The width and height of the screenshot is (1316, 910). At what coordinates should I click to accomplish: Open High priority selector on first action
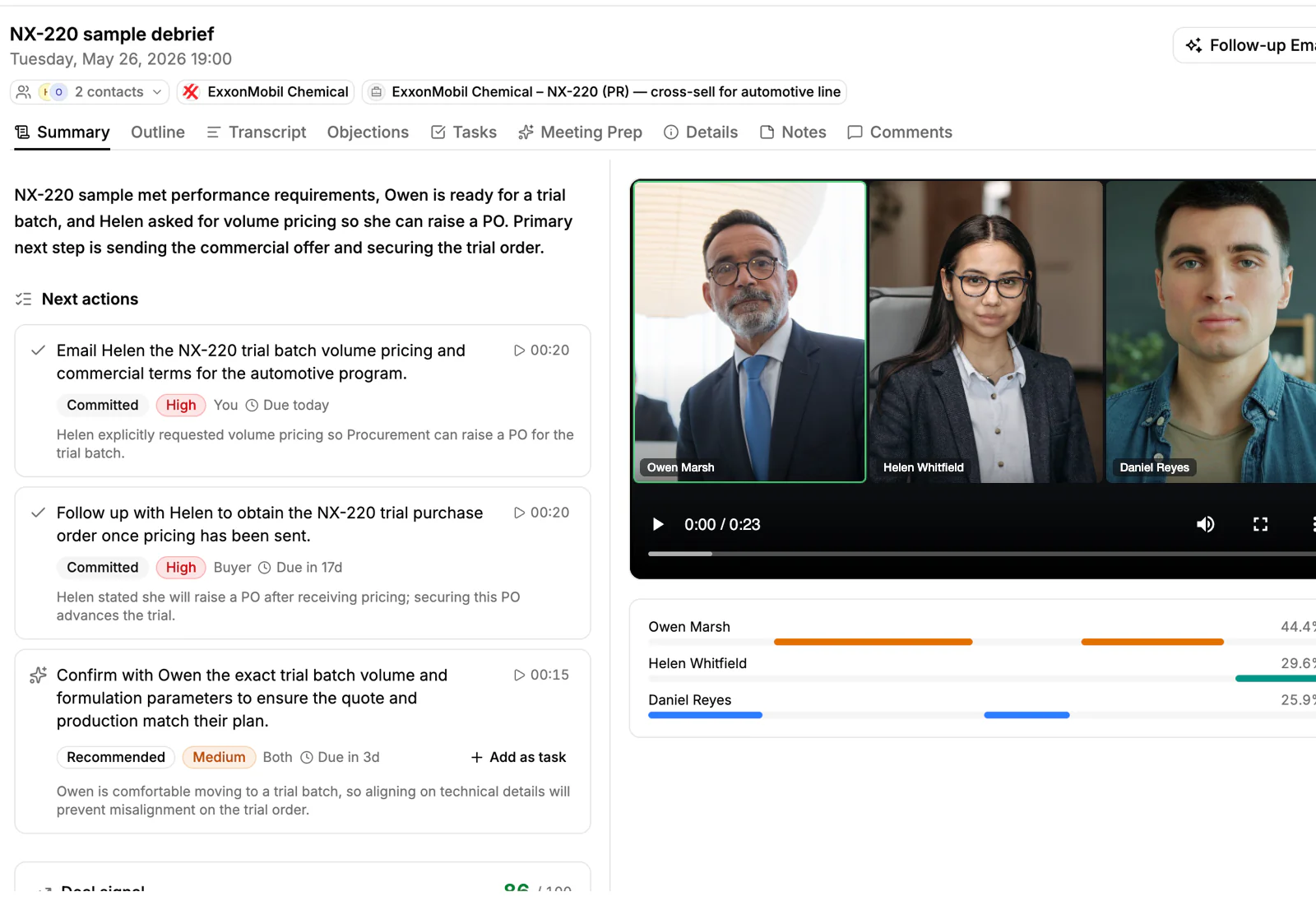181,405
